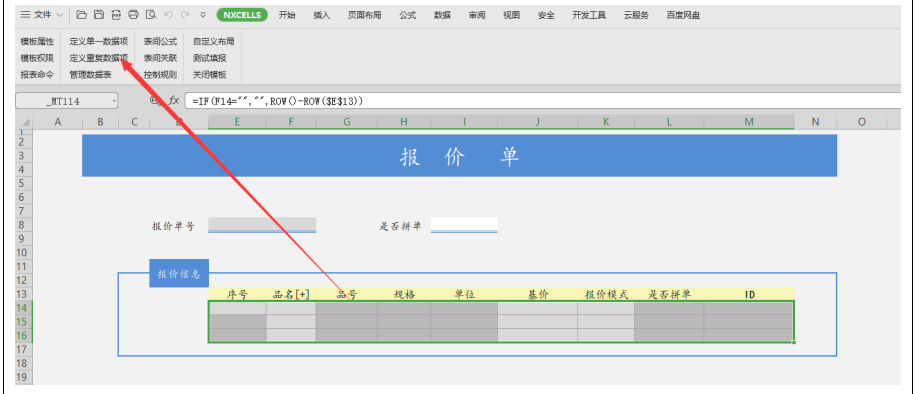Click the ID column header cell
Image resolution: width=915 pixels, height=394 pixels.
coord(750,294)
